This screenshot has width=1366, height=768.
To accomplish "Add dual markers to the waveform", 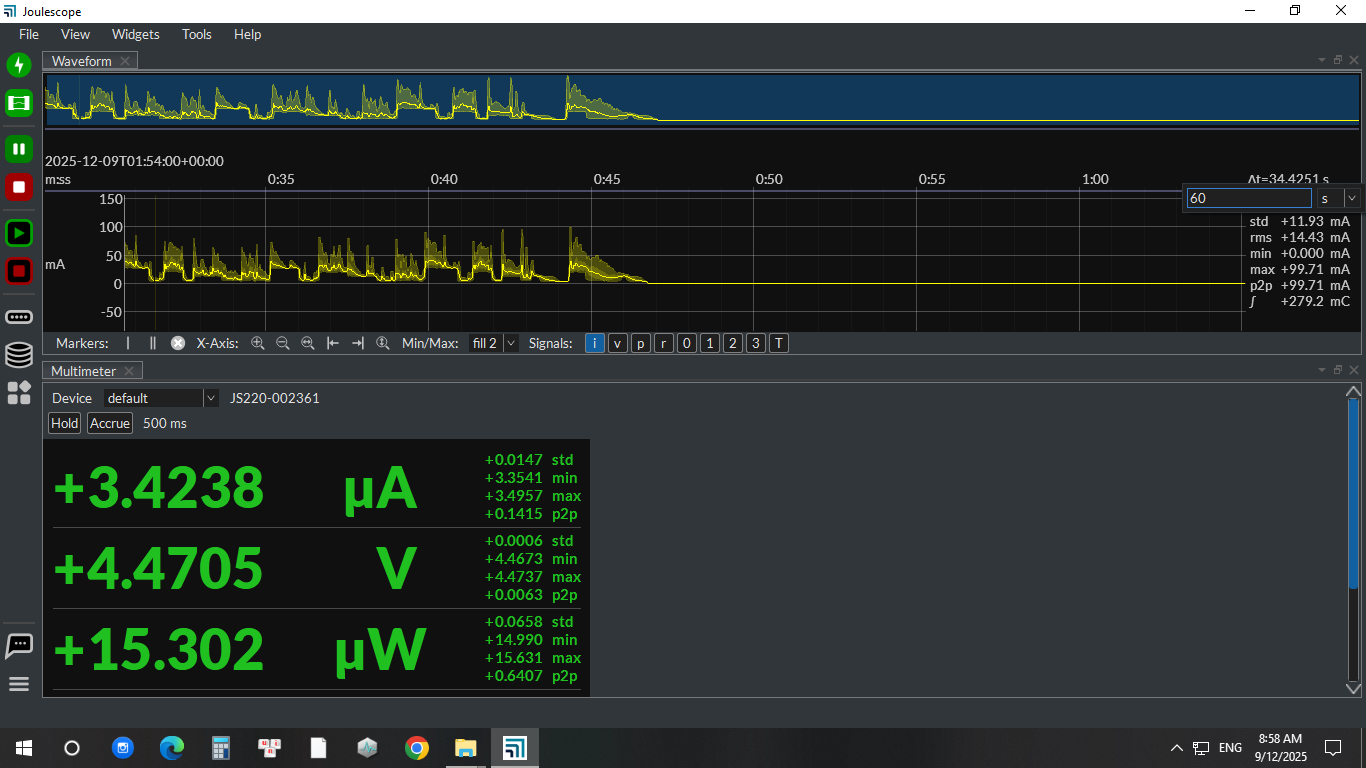I will point(152,343).
